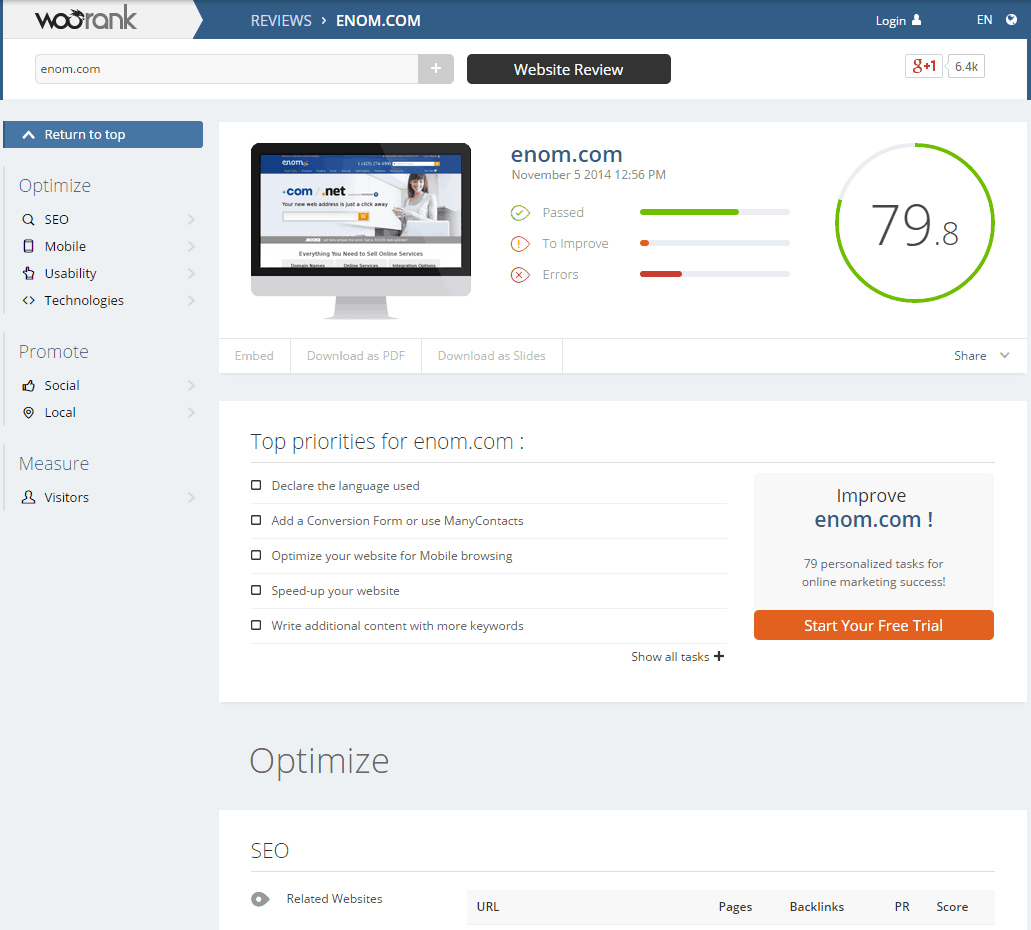Expand the Mobile section chevron
Viewport: 1031px width, 930px height.
(191, 246)
